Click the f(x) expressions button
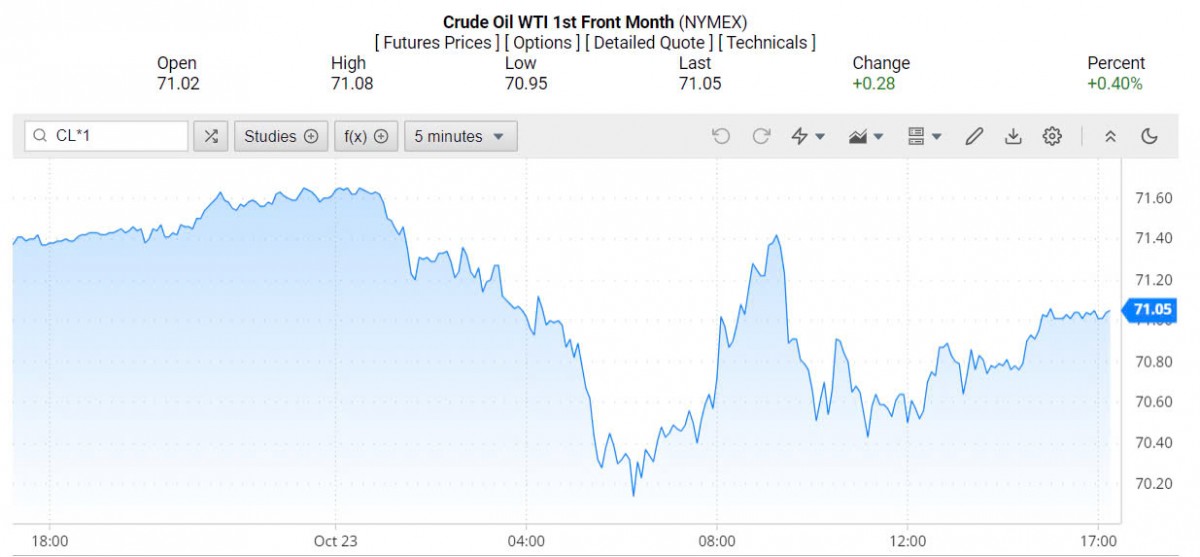 (x=365, y=137)
